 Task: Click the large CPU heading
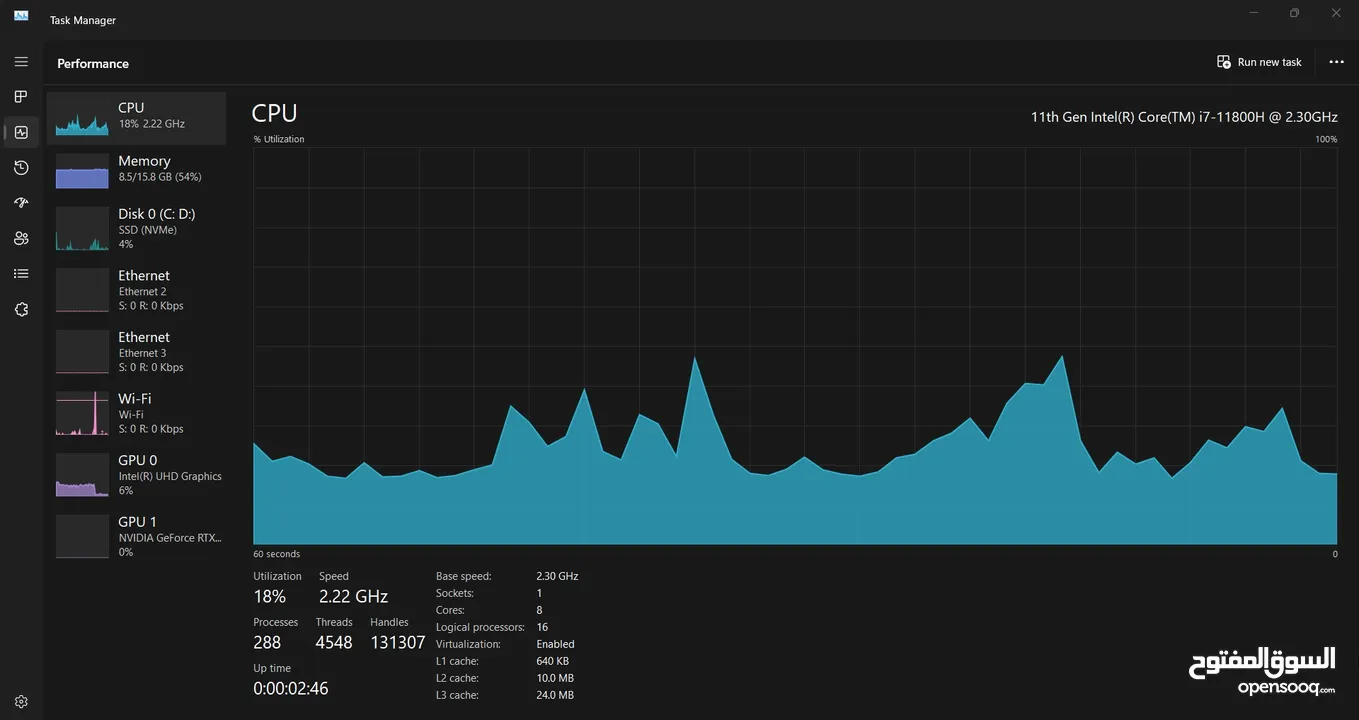click(x=274, y=113)
